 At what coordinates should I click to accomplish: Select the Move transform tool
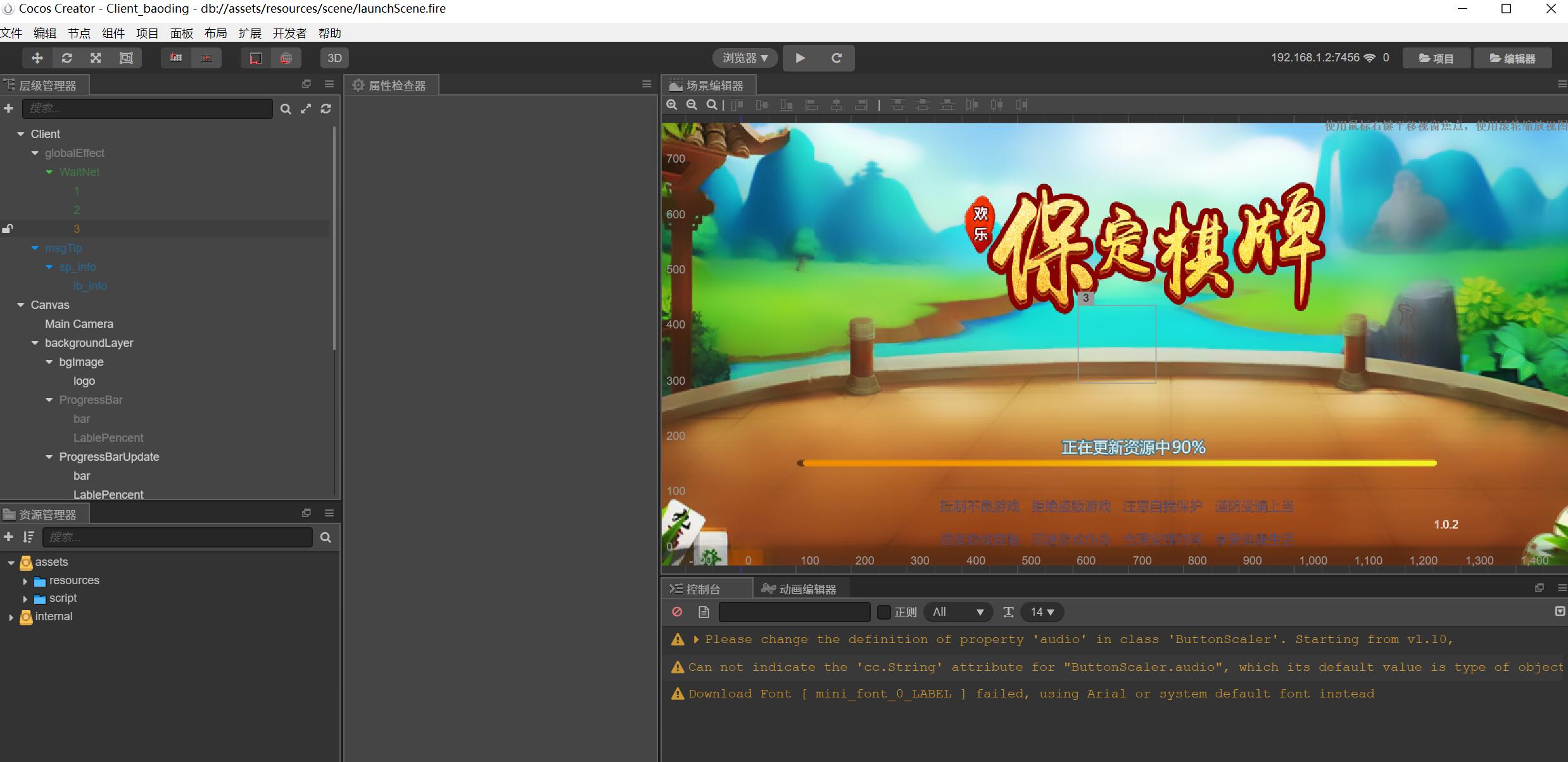coord(37,58)
